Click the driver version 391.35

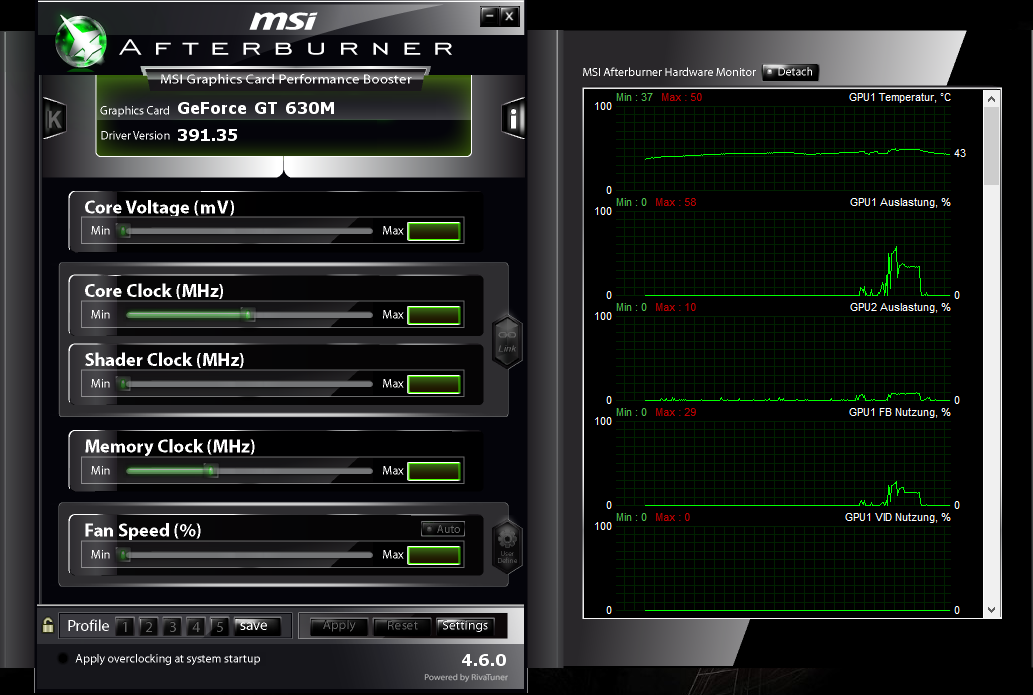coord(208,135)
